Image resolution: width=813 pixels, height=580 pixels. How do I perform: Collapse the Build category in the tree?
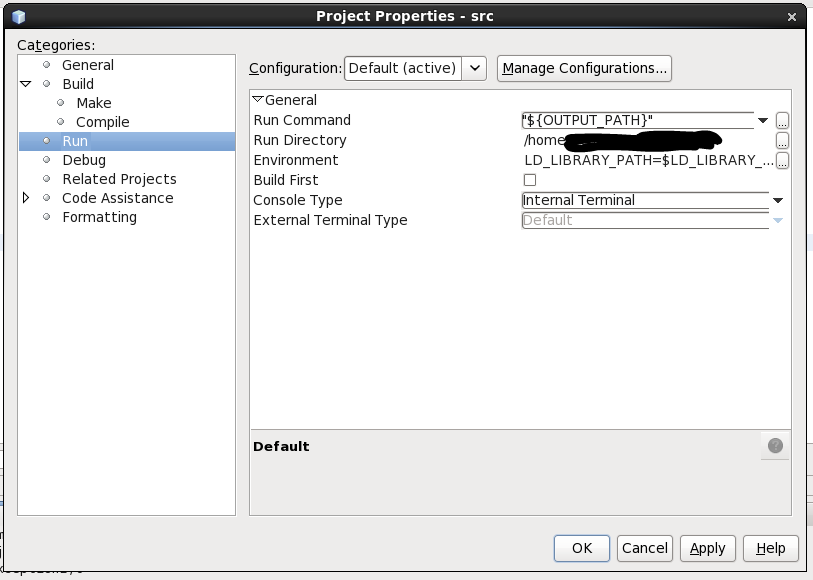tap(24, 84)
